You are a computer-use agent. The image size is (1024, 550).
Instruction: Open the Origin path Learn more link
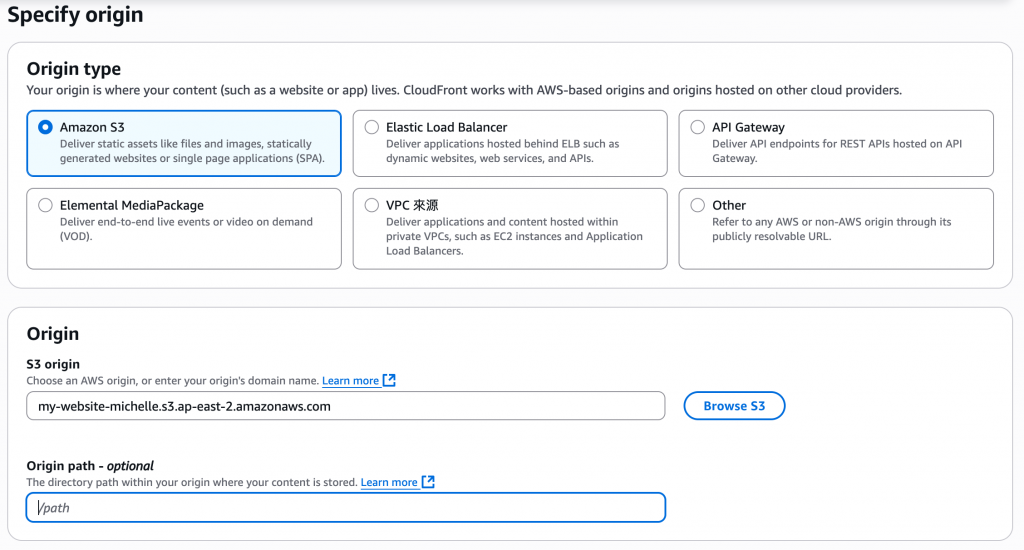[389, 483]
